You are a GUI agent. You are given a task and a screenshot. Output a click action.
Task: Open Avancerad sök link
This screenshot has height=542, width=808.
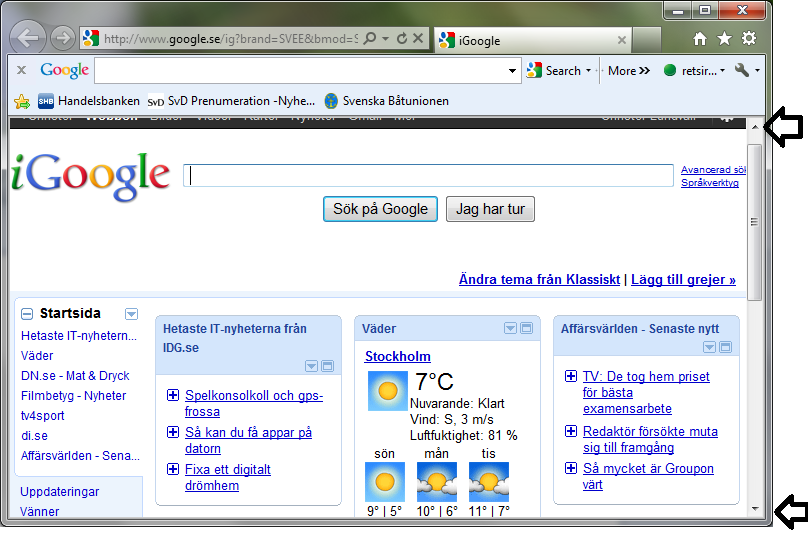click(x=713, y=170)
